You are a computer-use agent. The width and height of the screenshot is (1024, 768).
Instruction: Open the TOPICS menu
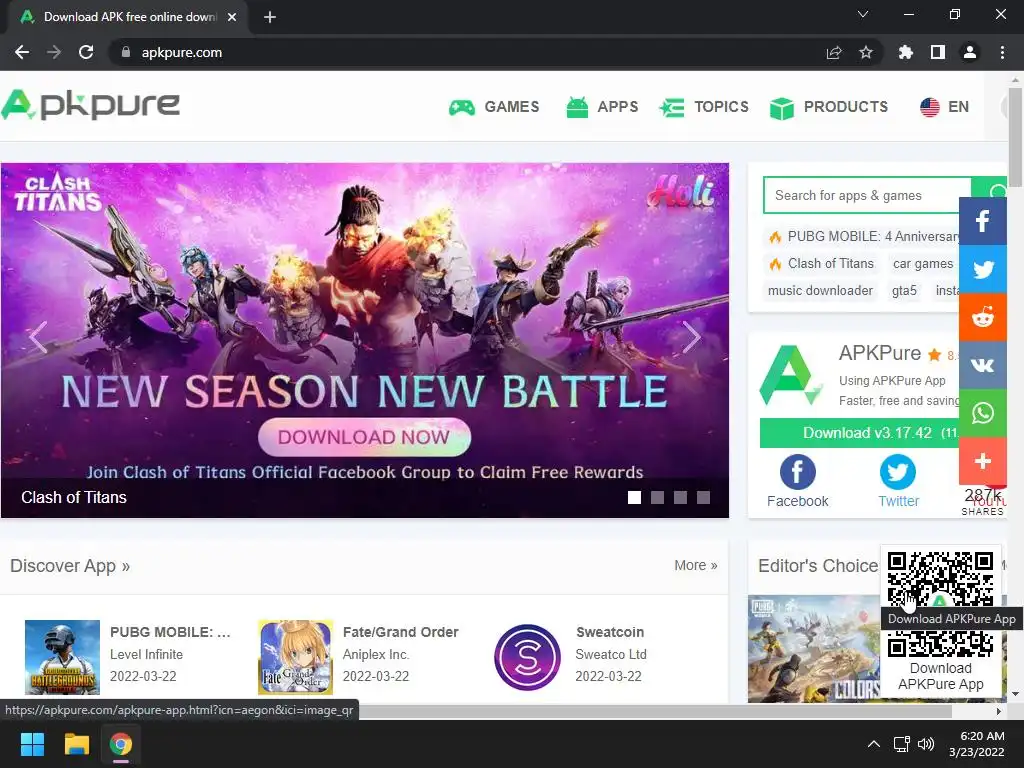tap(704, 107)
